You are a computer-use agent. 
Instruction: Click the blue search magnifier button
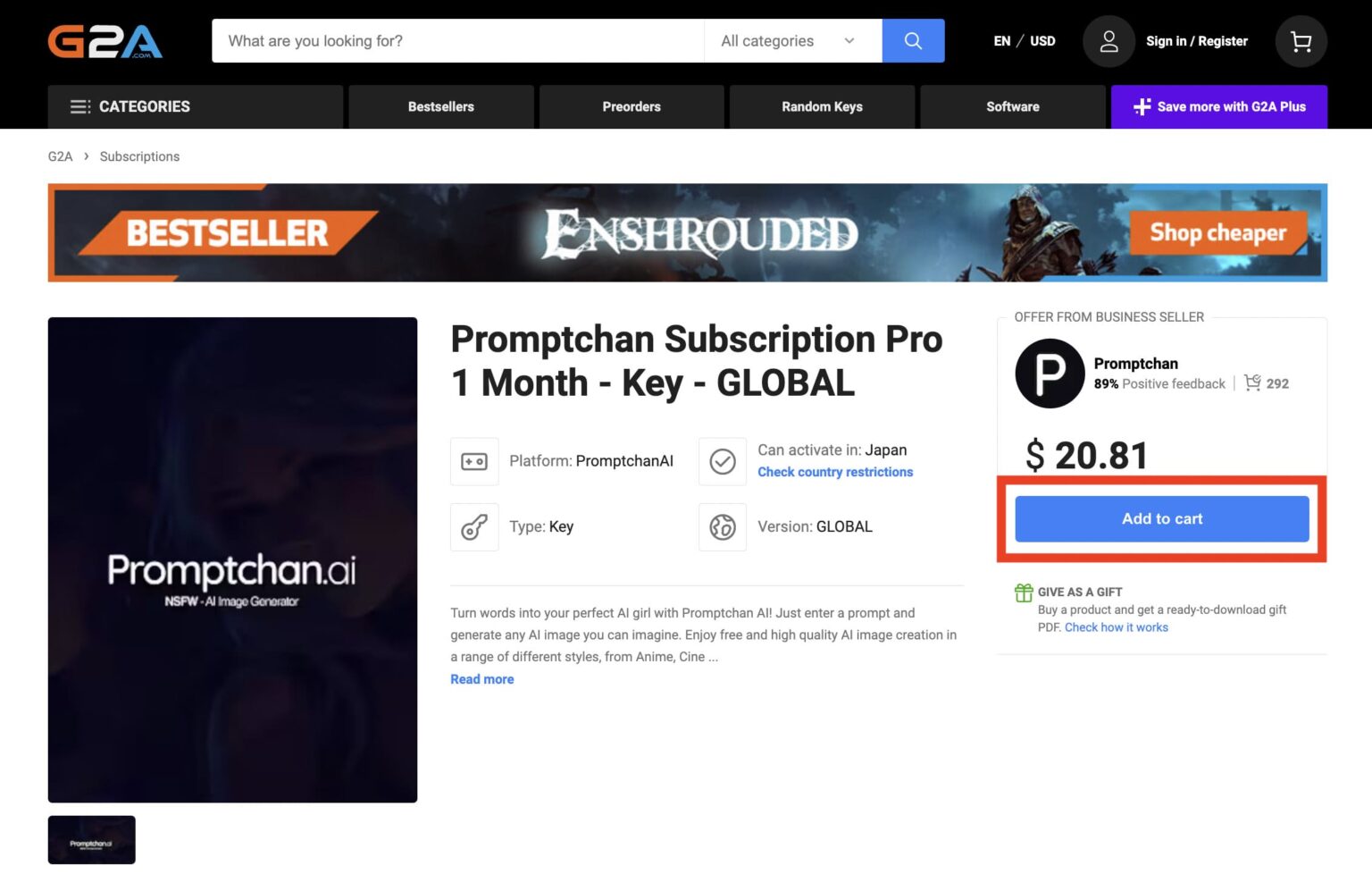tap(913, 41)
